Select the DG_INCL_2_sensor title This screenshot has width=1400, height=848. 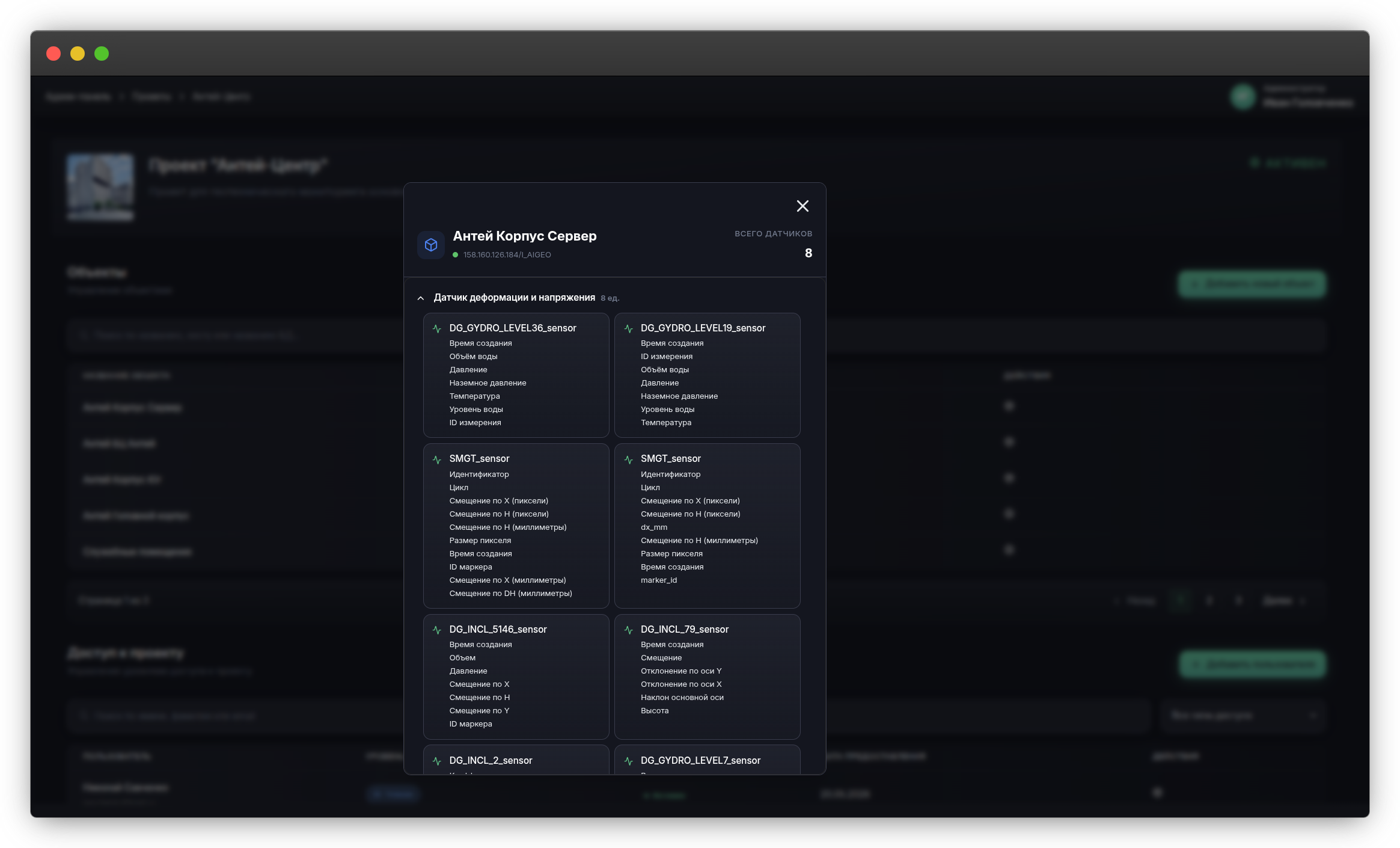click(491, 760)
